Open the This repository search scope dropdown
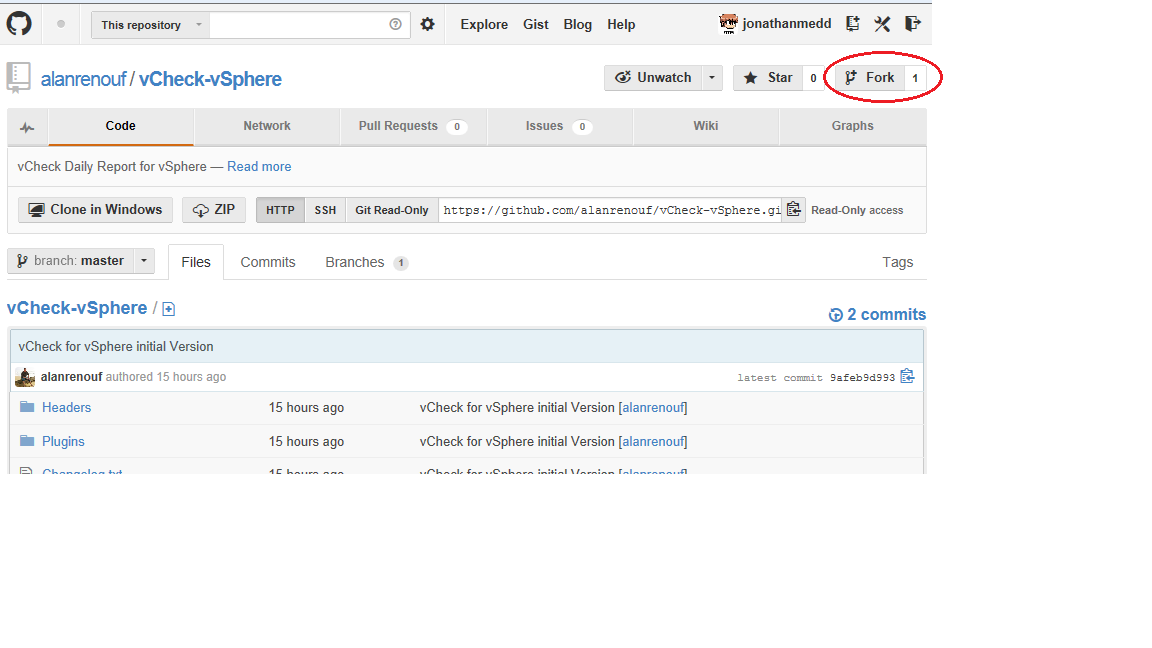Viewport: 1152px width, 648px height. pyautogui.click(x=151, y=25)
